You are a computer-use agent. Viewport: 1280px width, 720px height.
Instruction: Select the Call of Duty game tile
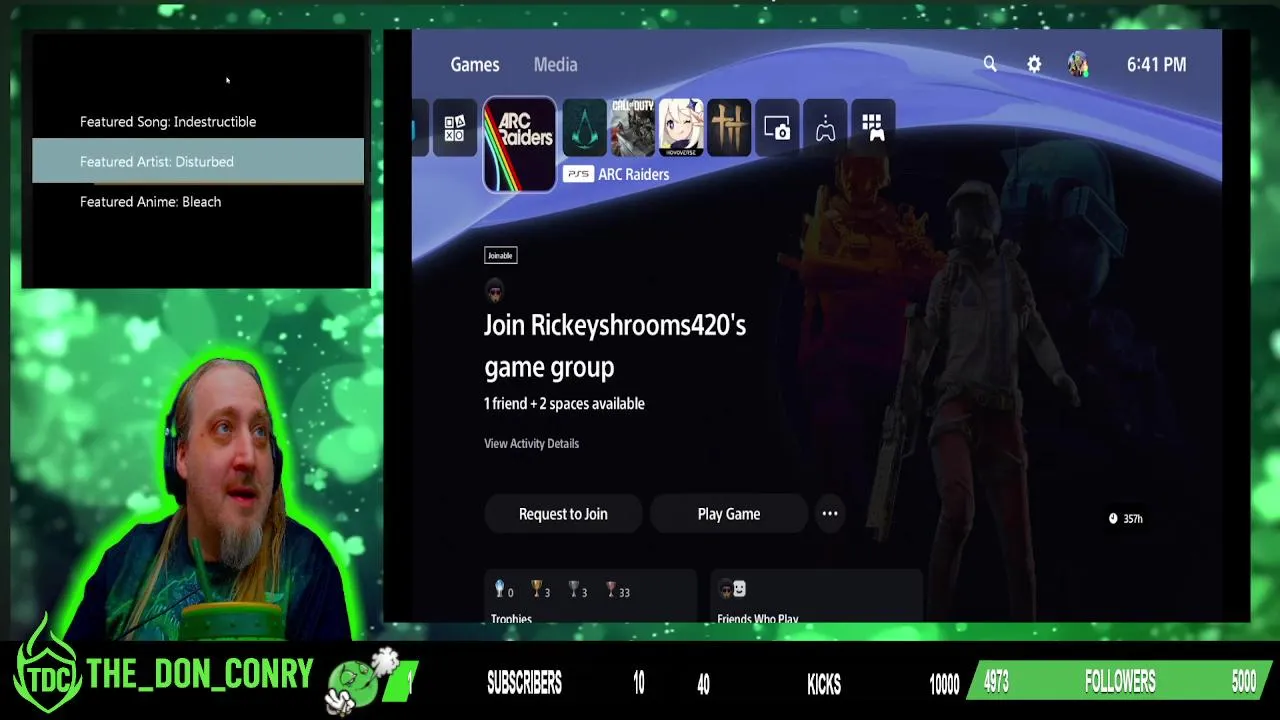[632, 128]
